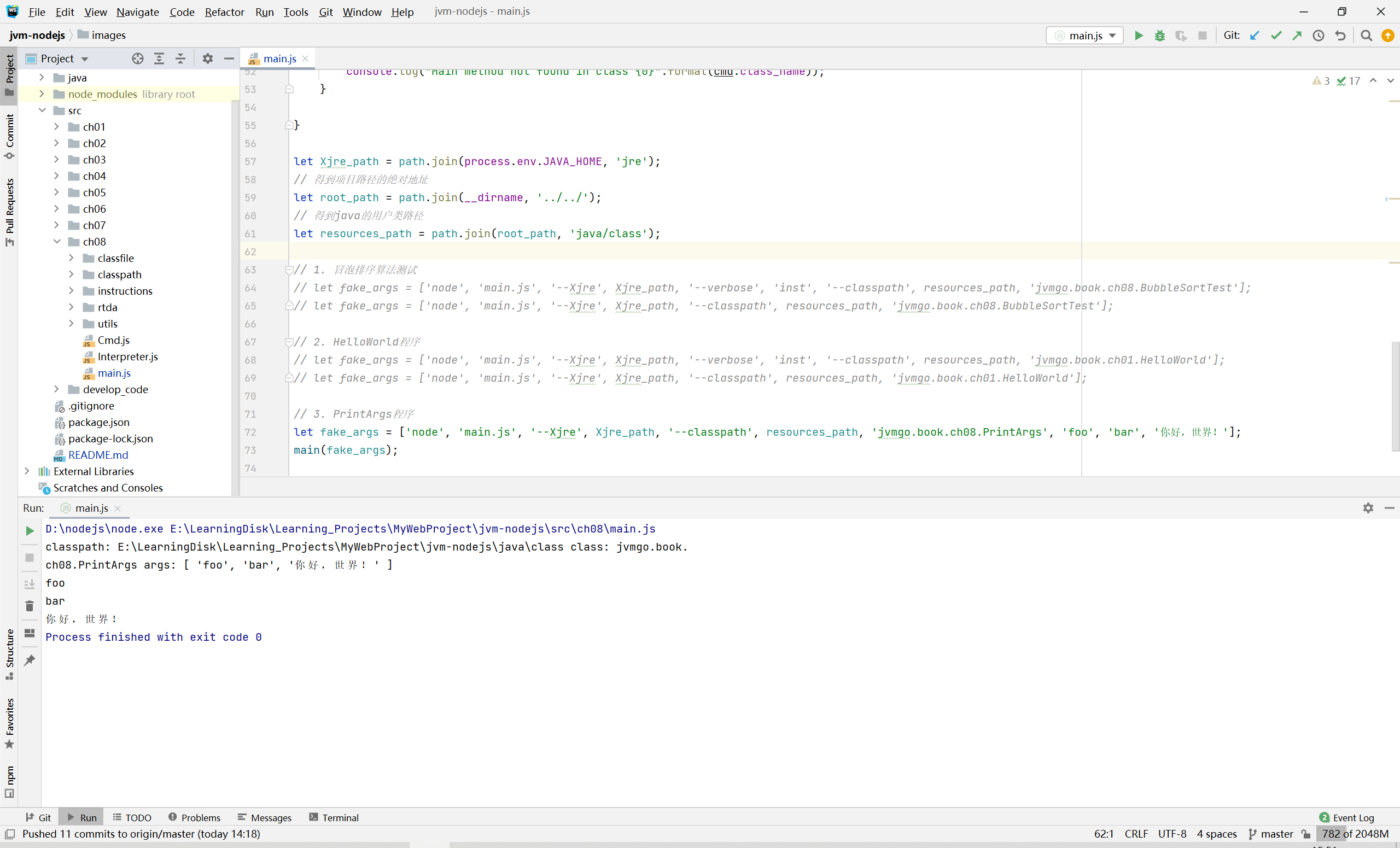The height and width of the screenshot is (848, 1400).
Task: Toggle the Structure tool window
Action: (x=9, y=654)
